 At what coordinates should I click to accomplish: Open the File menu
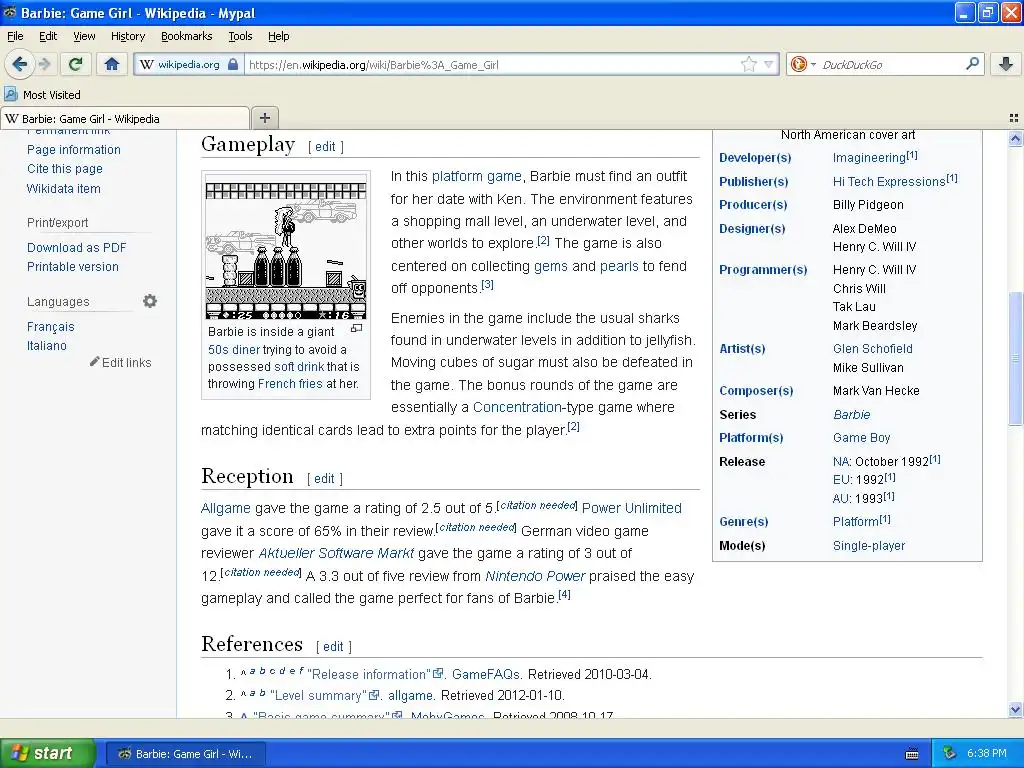tap(15, 36)
